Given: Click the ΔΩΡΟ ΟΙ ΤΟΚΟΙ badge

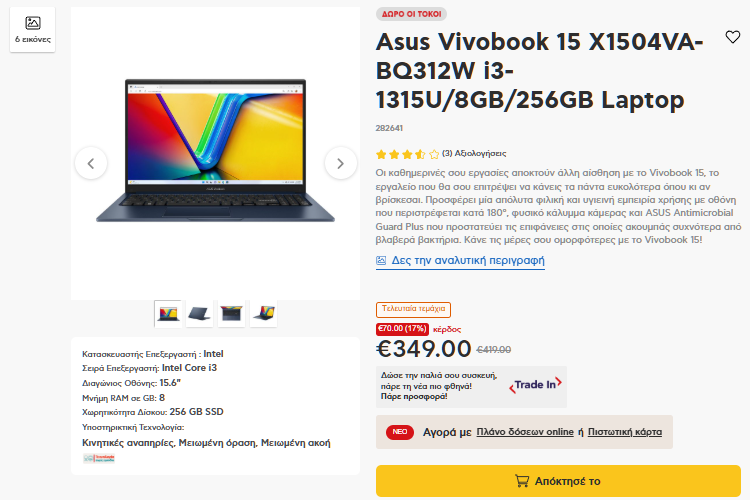Looking at the screenshot, I should coord(411,14).
